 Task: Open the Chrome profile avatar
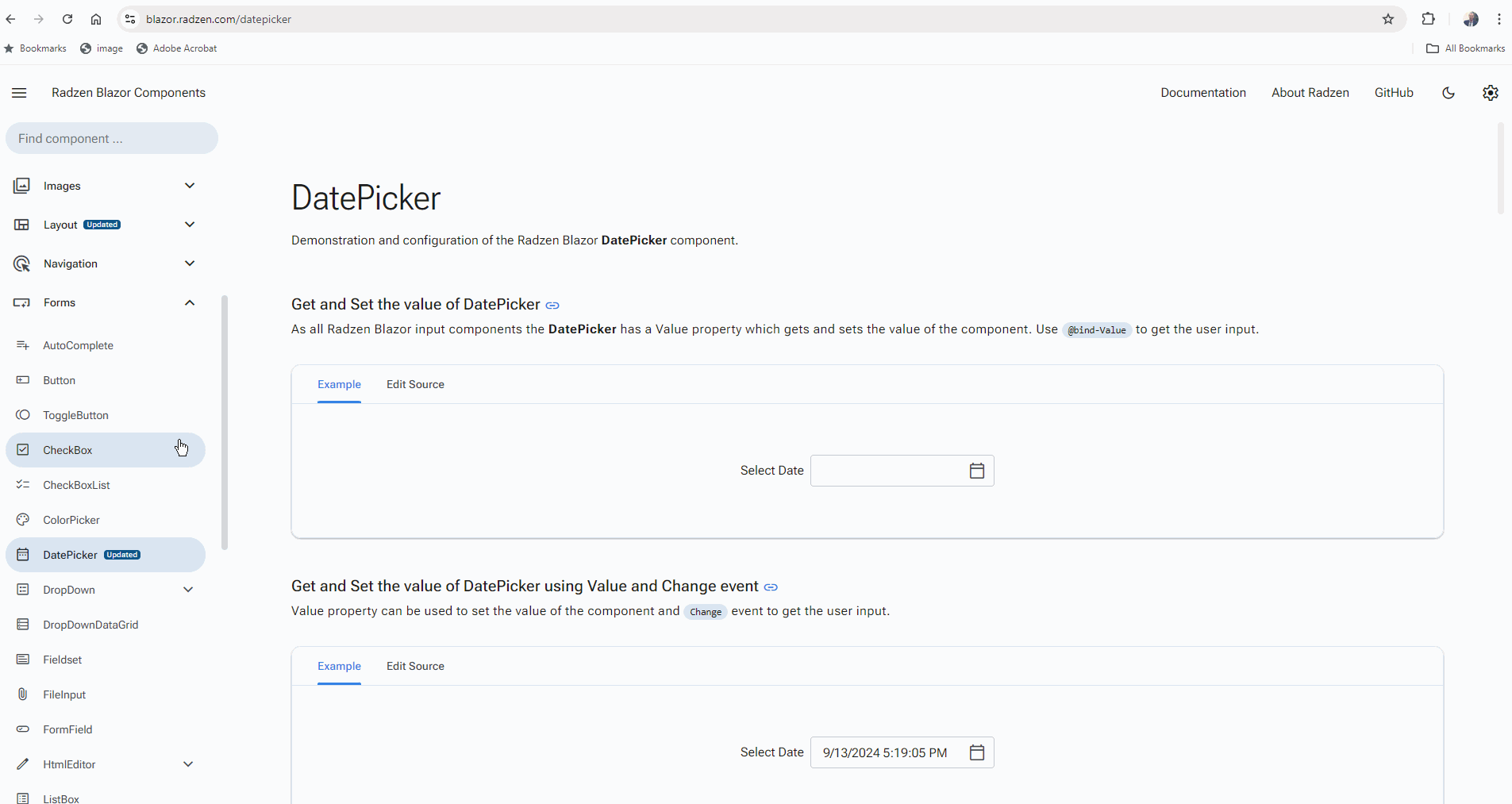(x=1471, y=19)
